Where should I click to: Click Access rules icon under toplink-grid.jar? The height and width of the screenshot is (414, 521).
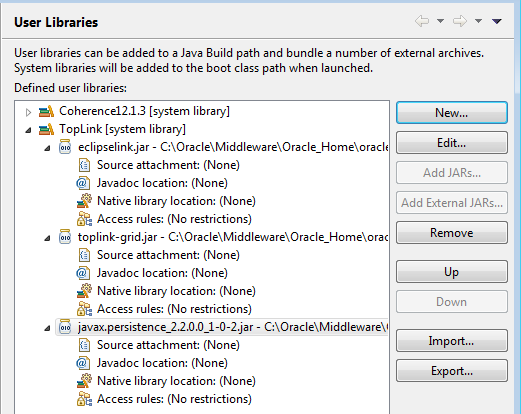pos(84,309)
